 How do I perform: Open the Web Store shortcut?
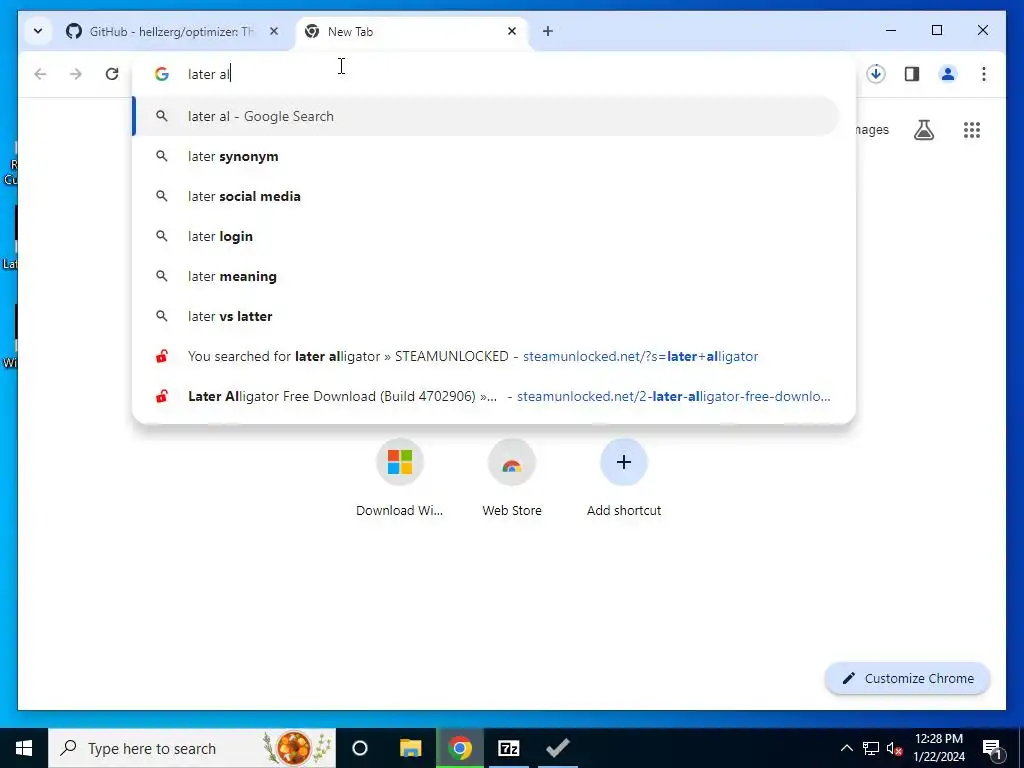coord(512,479)
